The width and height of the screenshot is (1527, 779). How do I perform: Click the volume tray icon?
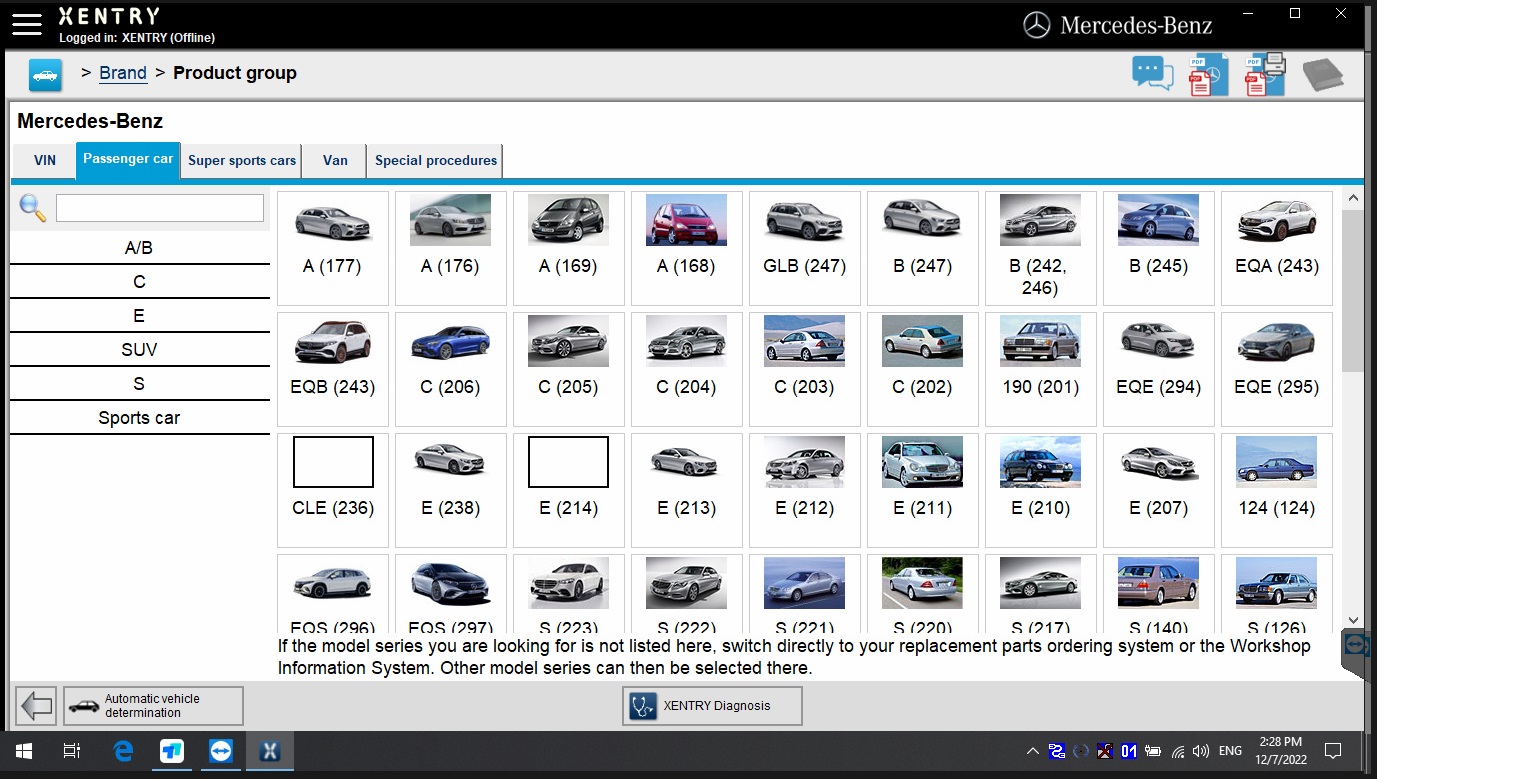(1200, 751)
